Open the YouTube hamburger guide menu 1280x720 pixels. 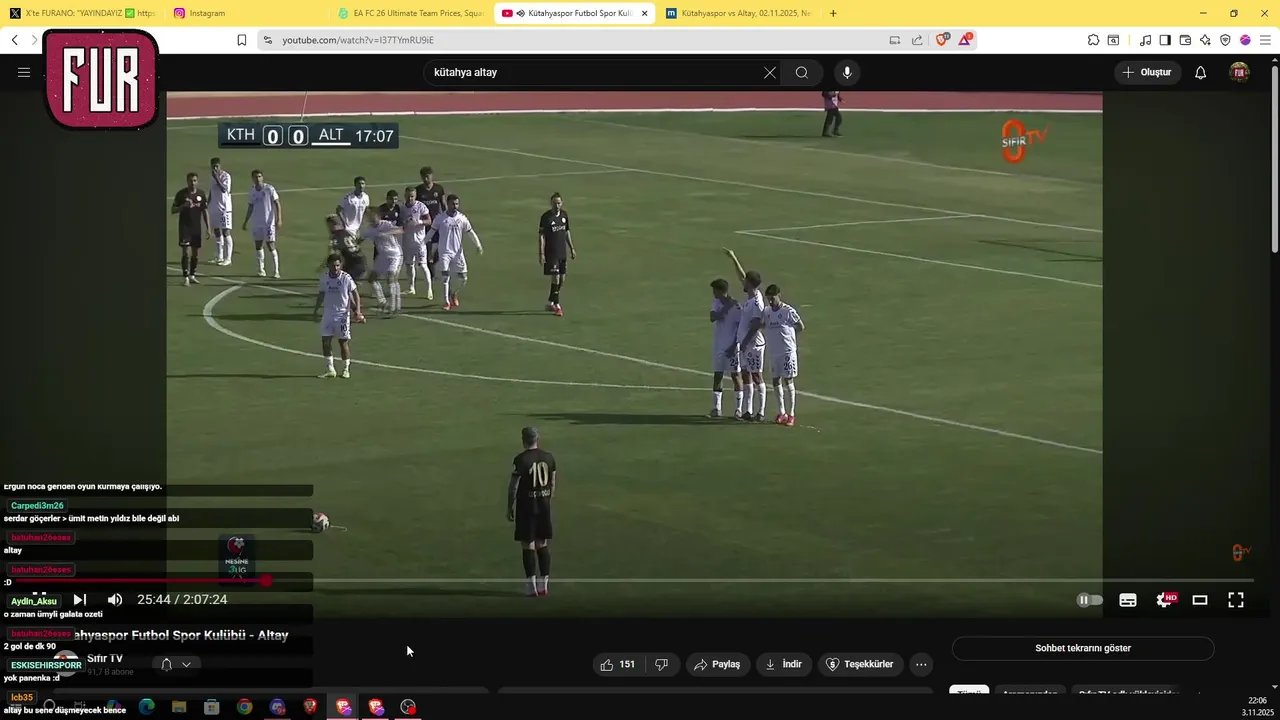[x=24, y=72]
